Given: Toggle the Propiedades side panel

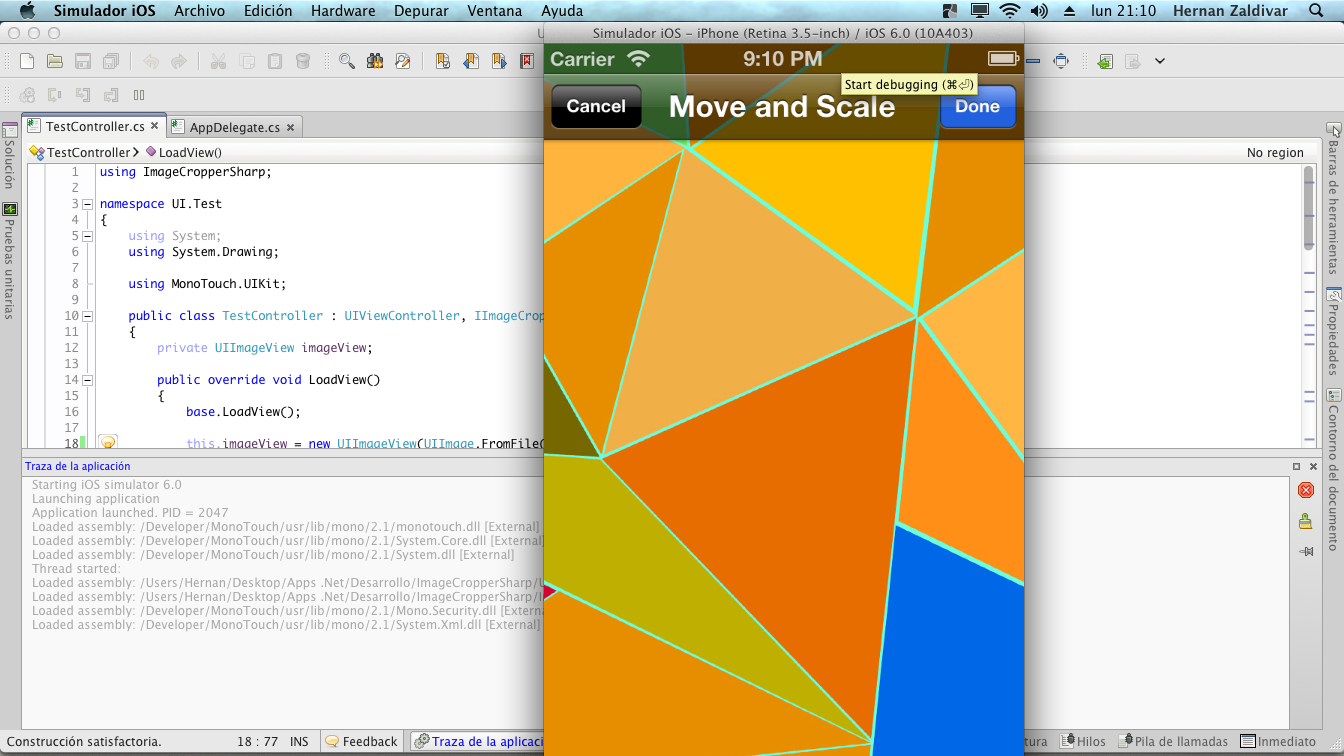Looking at the screenshot, I should pos(1334,330).
